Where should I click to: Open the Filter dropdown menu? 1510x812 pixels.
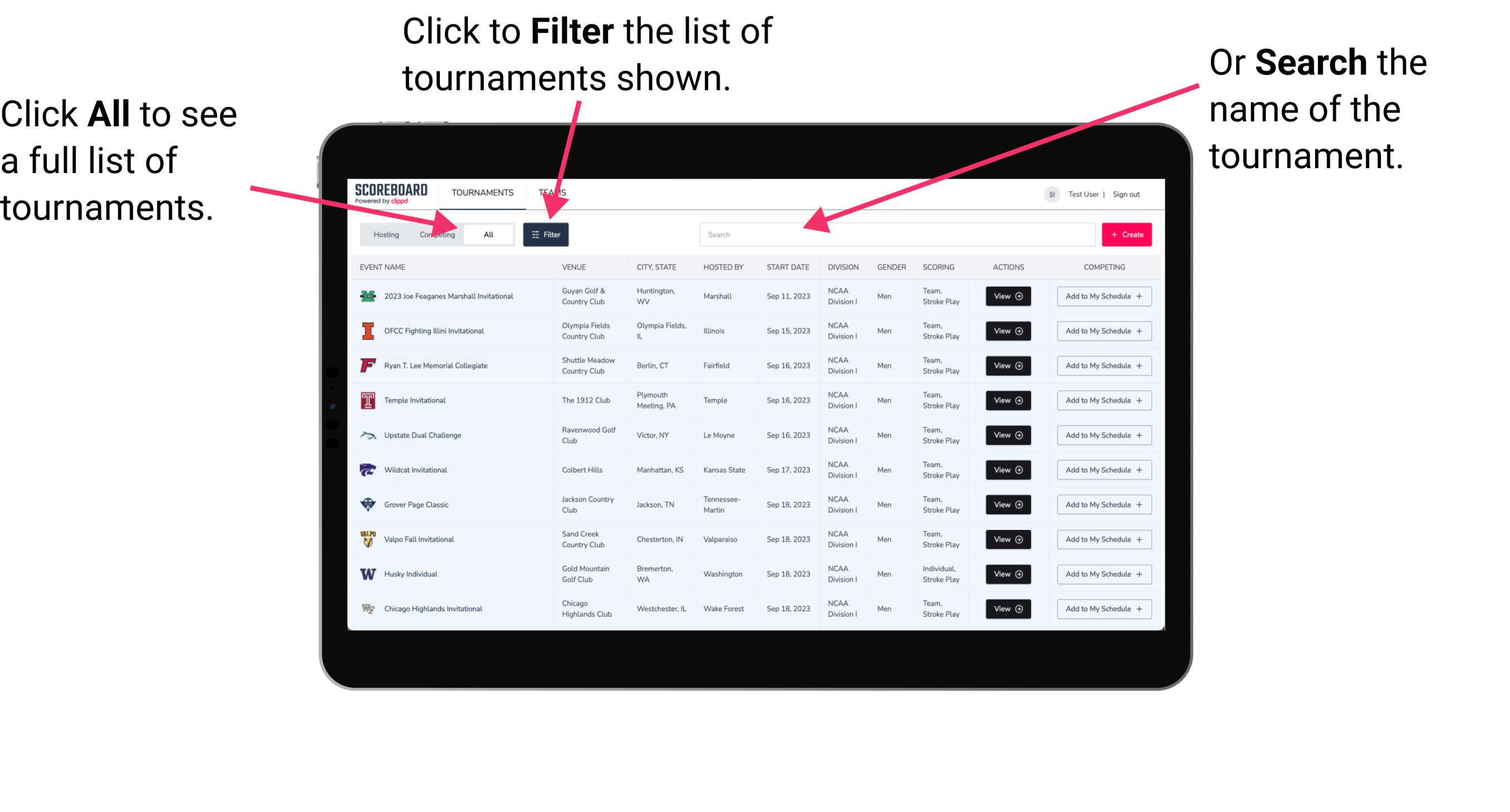click(548, 234)
